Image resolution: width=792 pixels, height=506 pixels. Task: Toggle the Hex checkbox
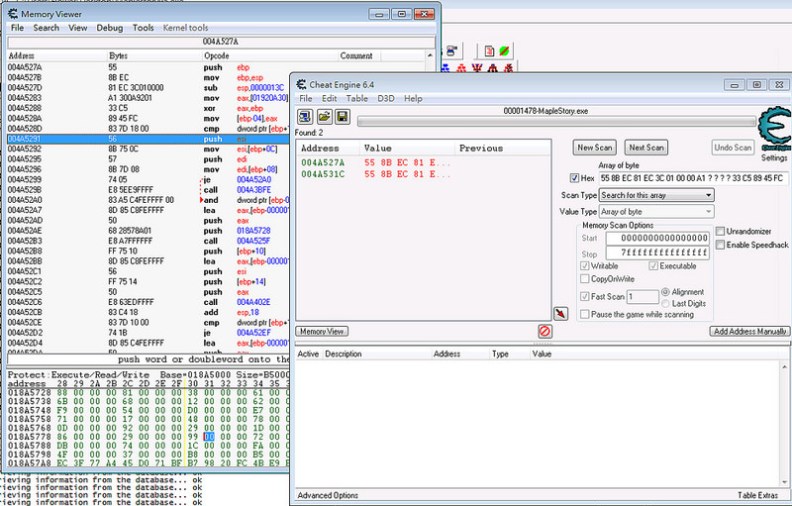point(574,178)
